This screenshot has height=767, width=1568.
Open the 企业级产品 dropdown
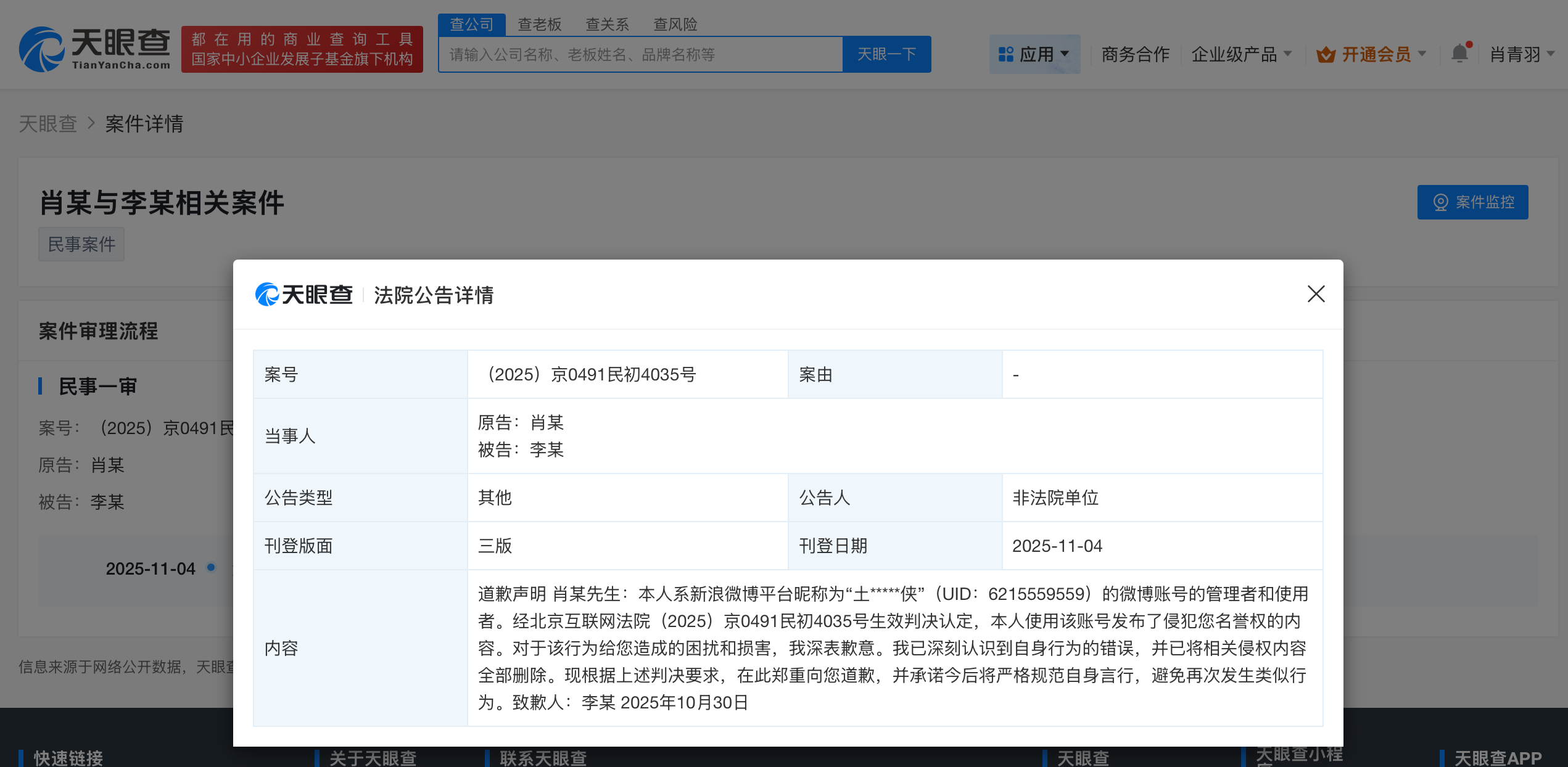tap(1235, 54)
